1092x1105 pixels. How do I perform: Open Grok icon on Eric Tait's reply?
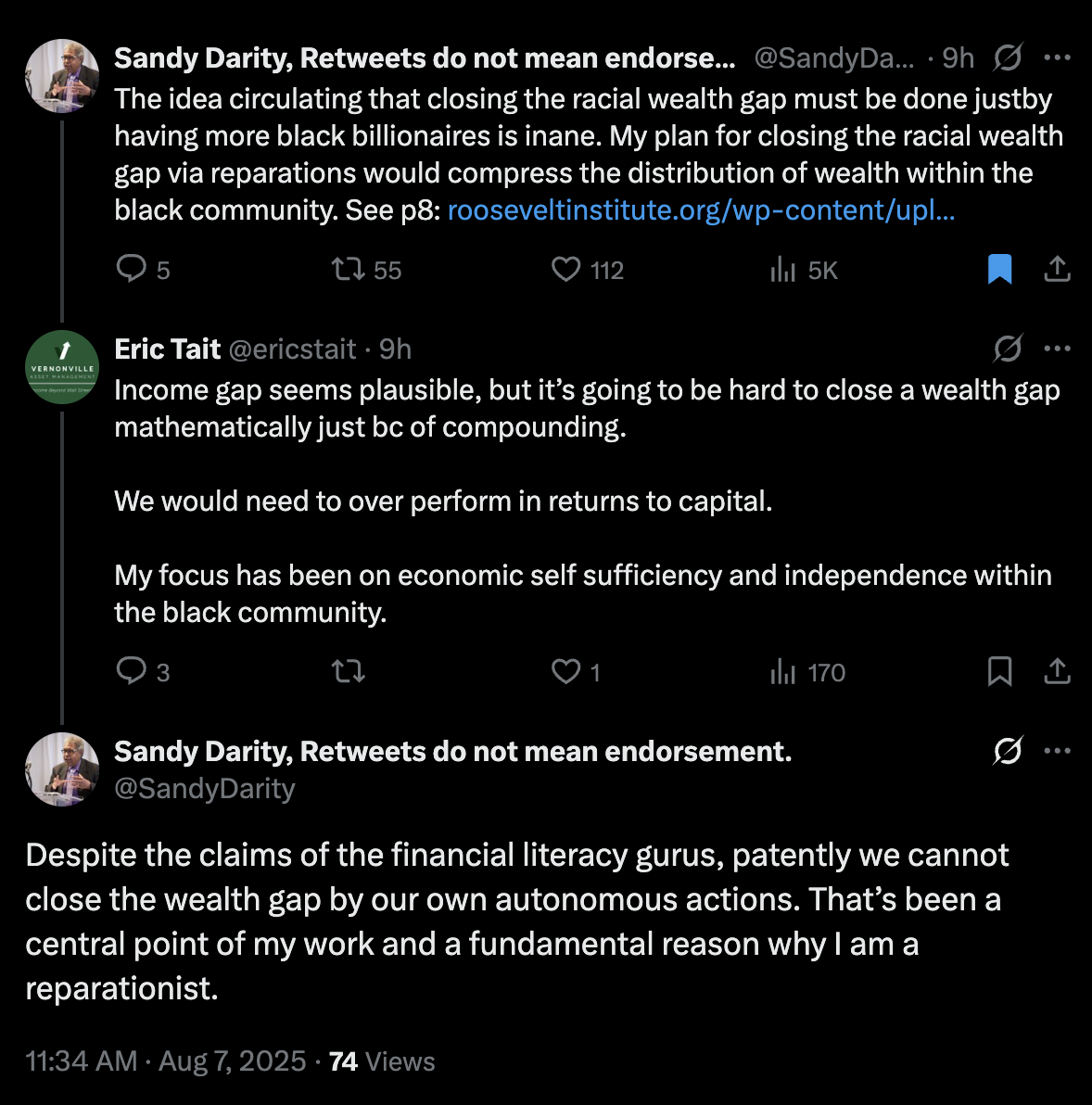[1008, 349]
